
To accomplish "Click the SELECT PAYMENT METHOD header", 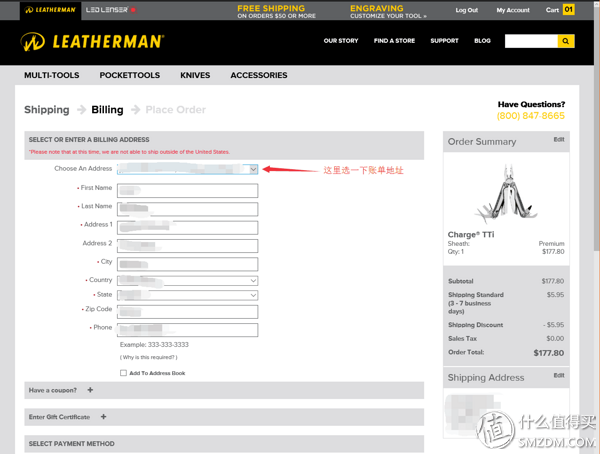I will coord(224,444).
